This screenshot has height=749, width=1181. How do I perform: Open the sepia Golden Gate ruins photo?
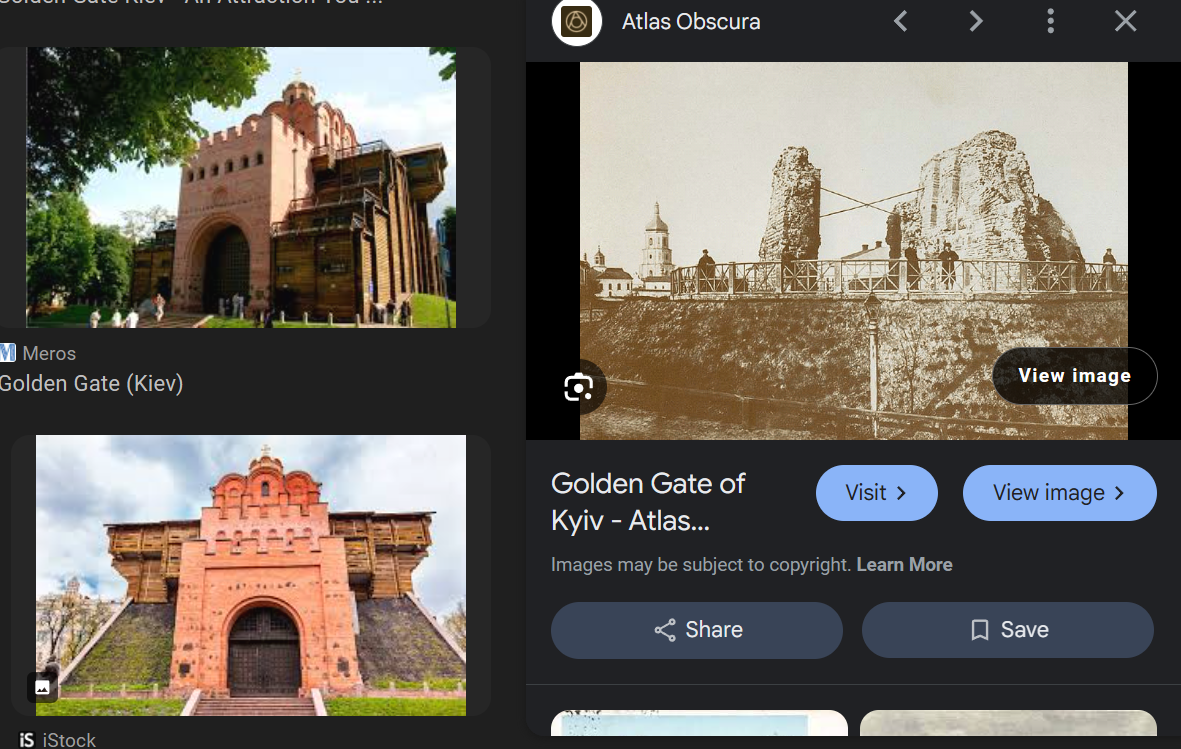tap(853, 251)
